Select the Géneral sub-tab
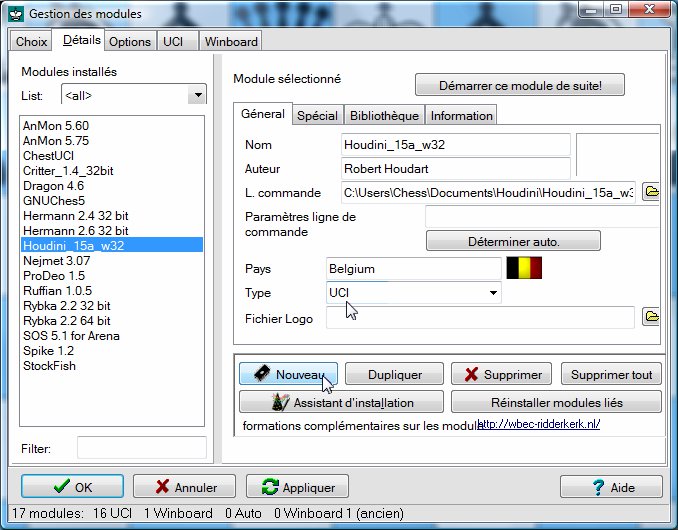 coord(262,114)
